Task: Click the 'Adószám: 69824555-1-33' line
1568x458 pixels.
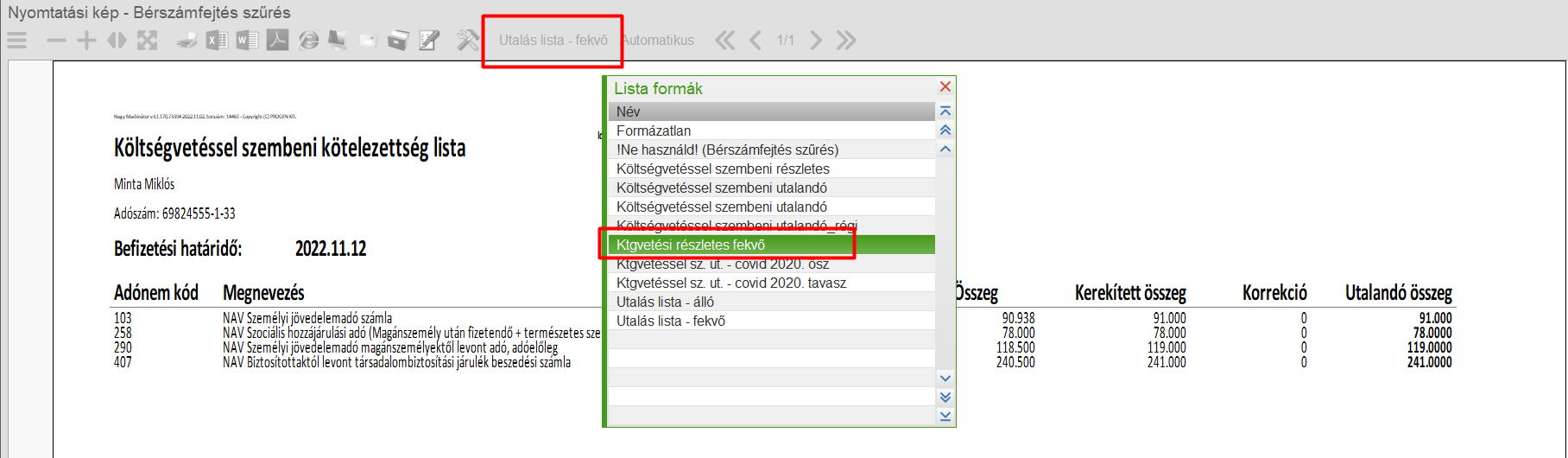Action: pos(174,213)
